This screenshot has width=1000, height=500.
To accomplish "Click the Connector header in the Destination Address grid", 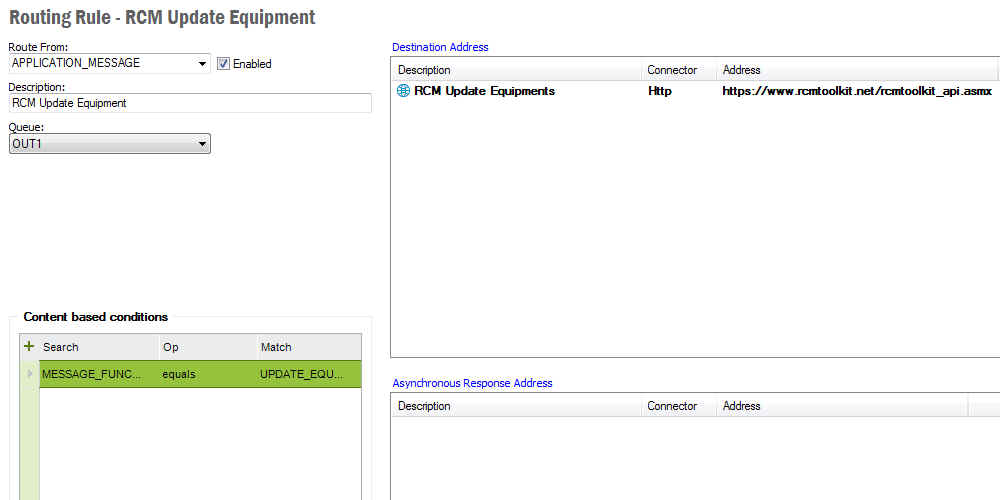I will (x=672, y=70).
